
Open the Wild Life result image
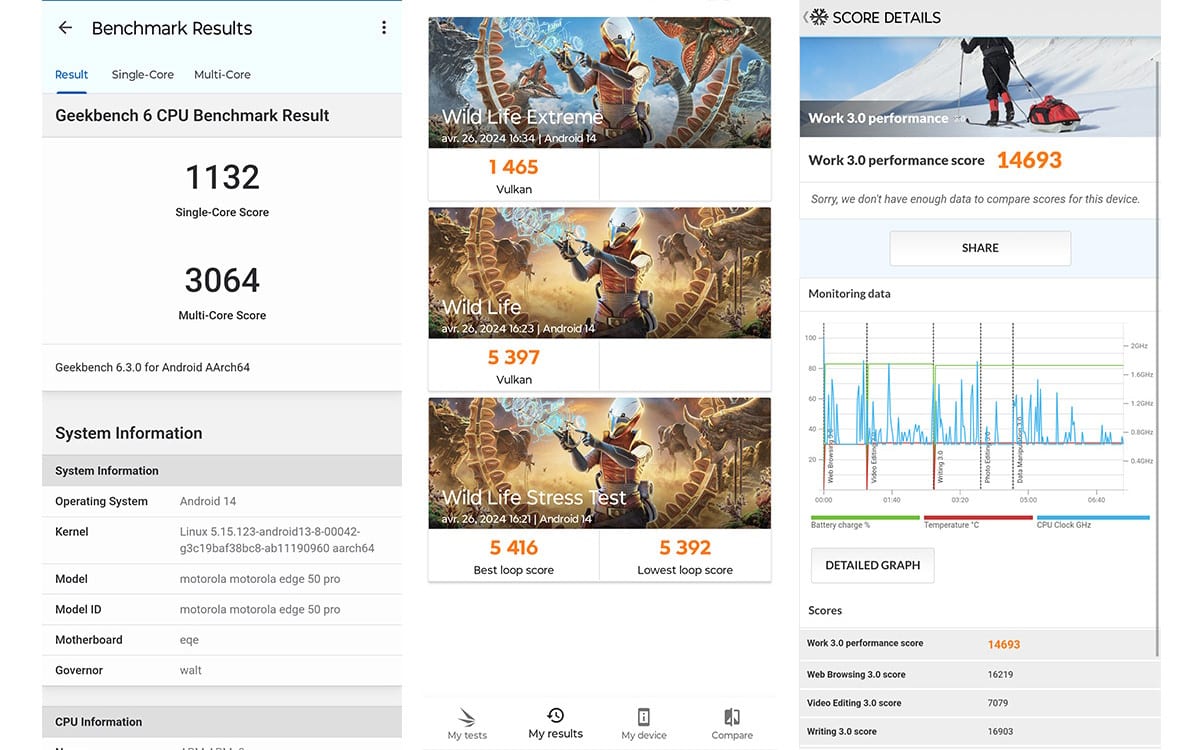point(600,273)
